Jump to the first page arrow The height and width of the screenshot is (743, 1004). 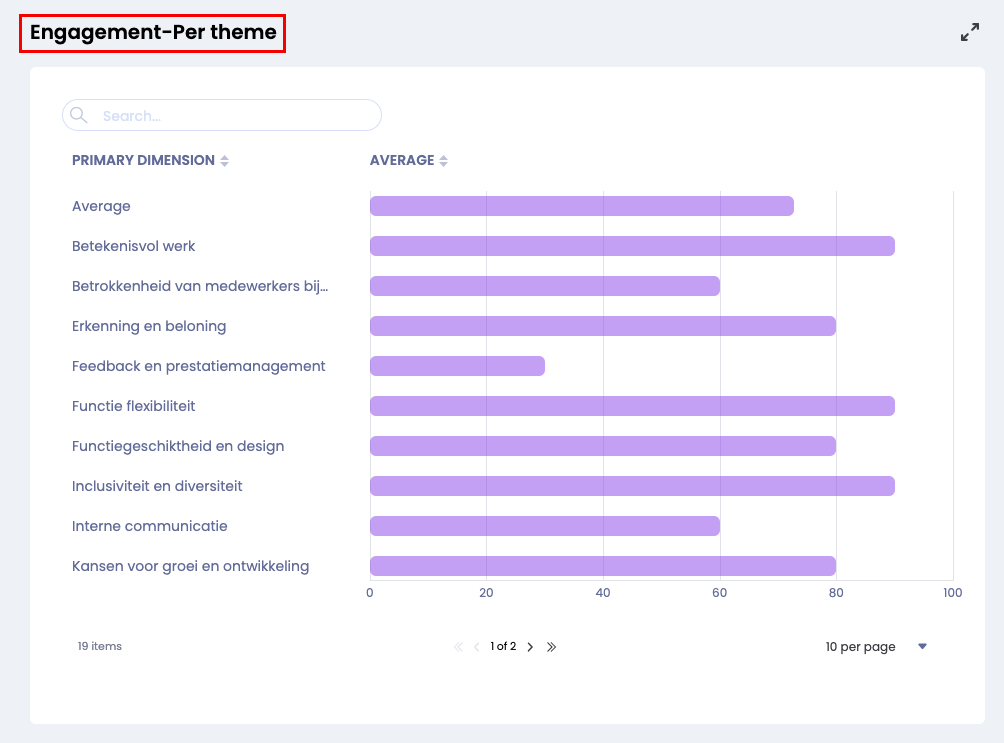(x=458, y=647)
